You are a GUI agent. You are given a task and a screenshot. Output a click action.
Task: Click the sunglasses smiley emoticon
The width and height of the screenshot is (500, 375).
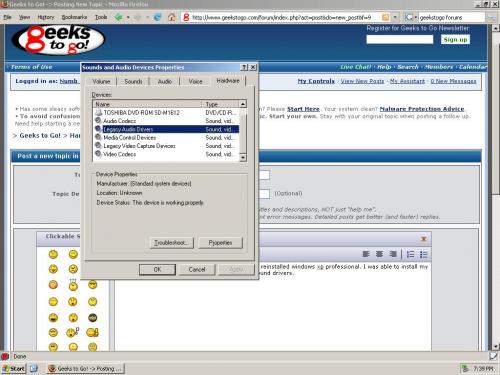(93, 284)
